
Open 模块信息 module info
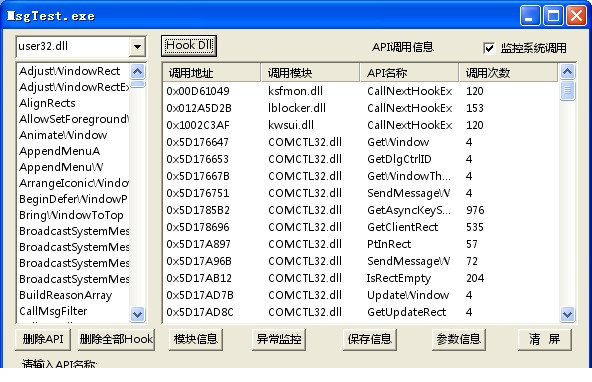click(x=196, y=339)
